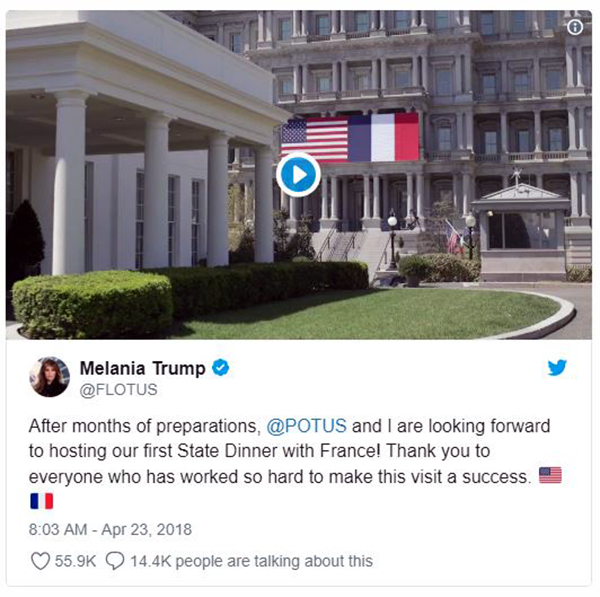Visit the @FLOTUS handle
This screenshot has height=597, width=600.
(x=118, y=390)
